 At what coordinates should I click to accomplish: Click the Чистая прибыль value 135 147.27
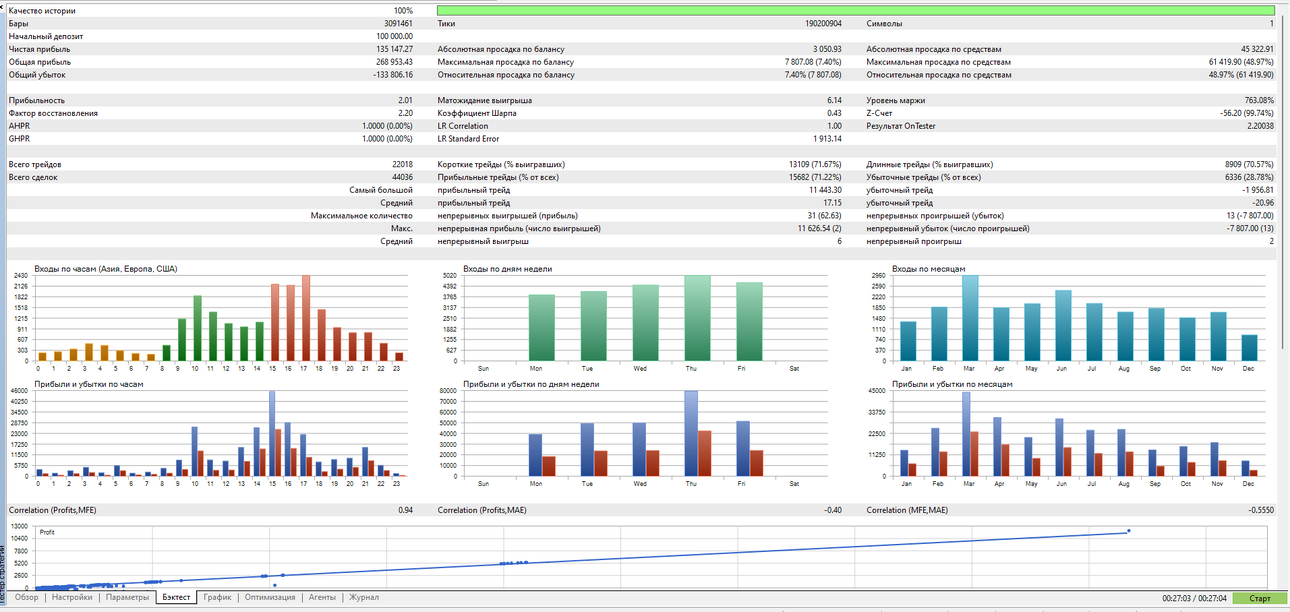click(x=394, y=49)
